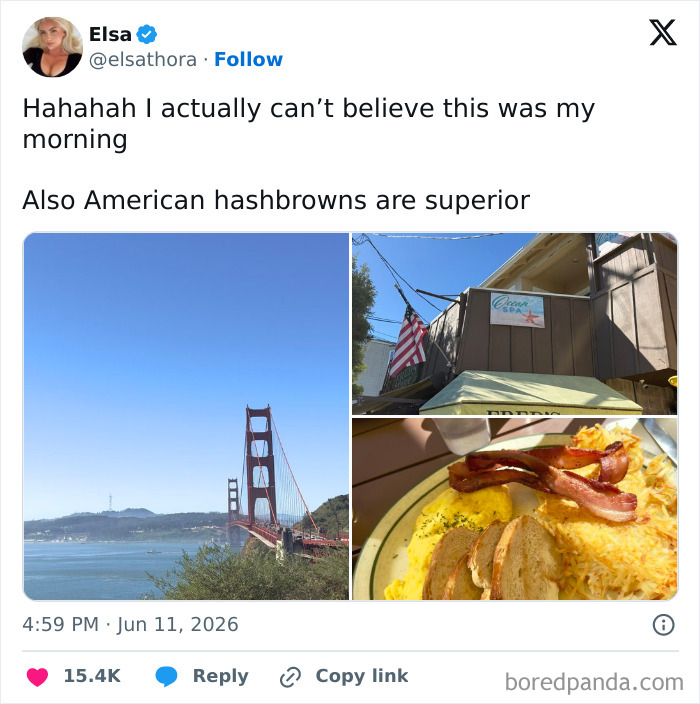This screenshot has width=700, height=704.
Task: Open the Ocean Spa building photo
Action: click(x=515, y=323)
